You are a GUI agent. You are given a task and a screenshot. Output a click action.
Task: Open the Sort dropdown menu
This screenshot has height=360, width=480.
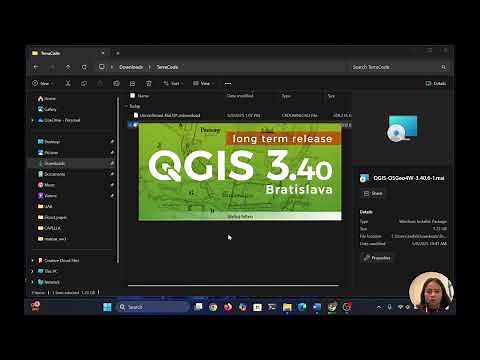pos(173,83)
